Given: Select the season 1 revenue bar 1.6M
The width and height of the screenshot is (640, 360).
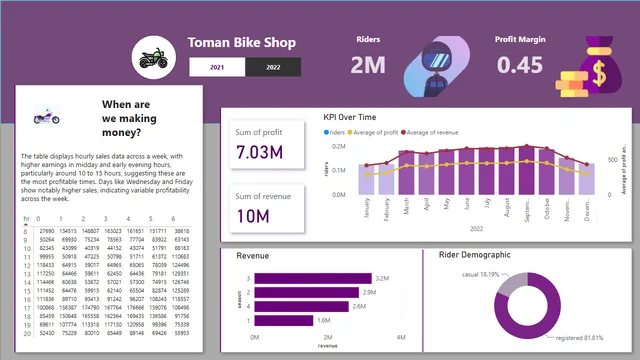Looking at the screenshot, I should point(284,320).
